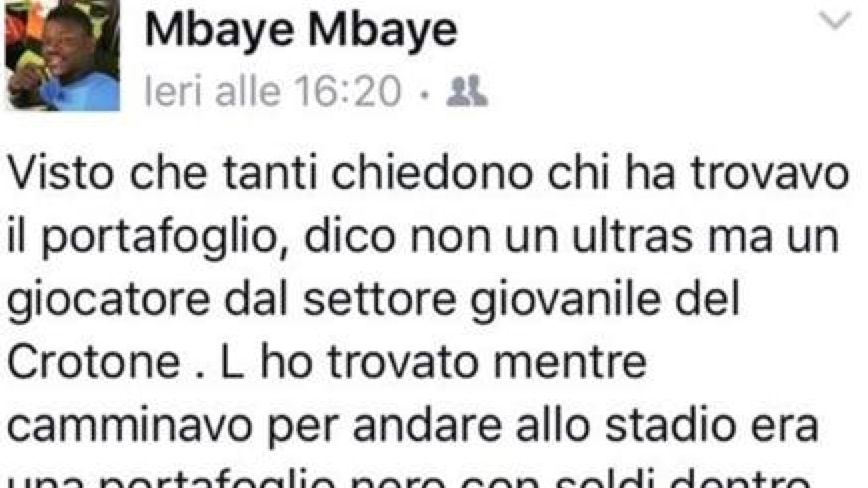The width and height of the screenshot is (868, 488).
Task: Click the word 'Visto' starting the post
Action: (x=64, y=174)
